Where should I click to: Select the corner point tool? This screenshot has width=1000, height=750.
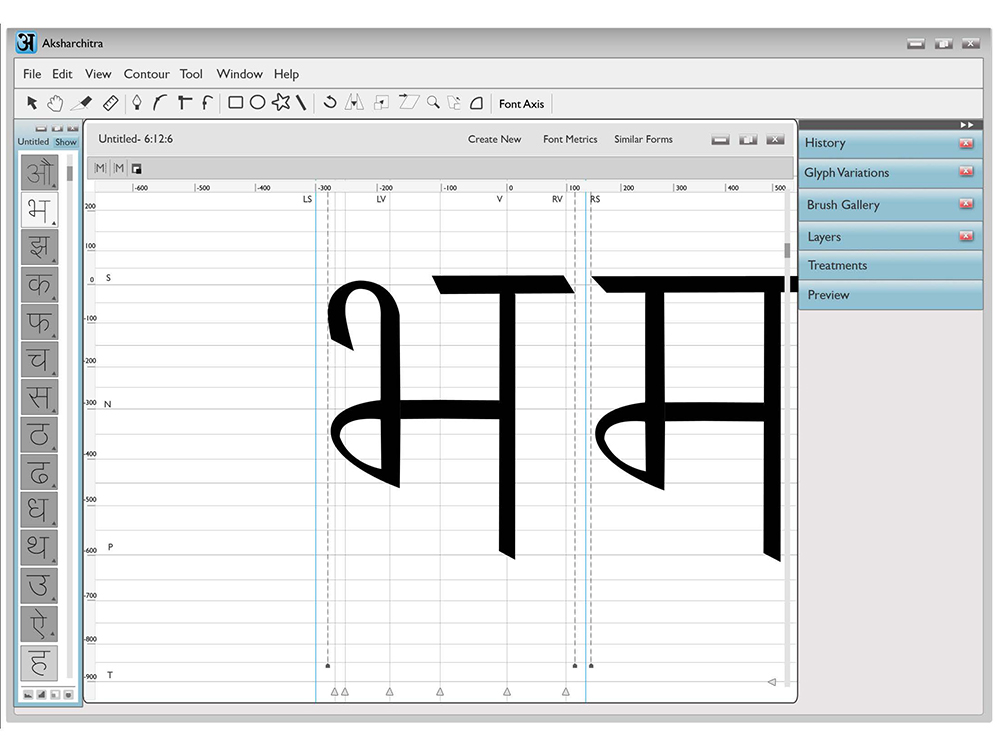point(184,103)
